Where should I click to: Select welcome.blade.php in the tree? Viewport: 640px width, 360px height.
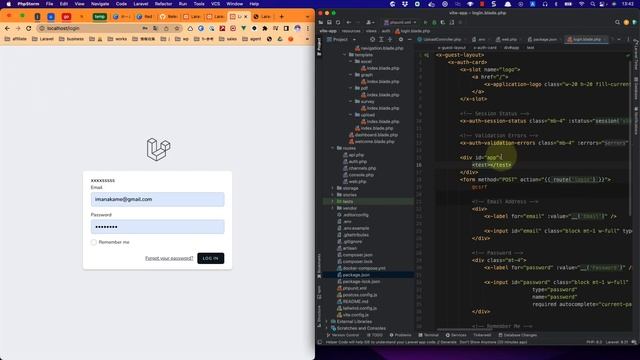pos(372,142)
